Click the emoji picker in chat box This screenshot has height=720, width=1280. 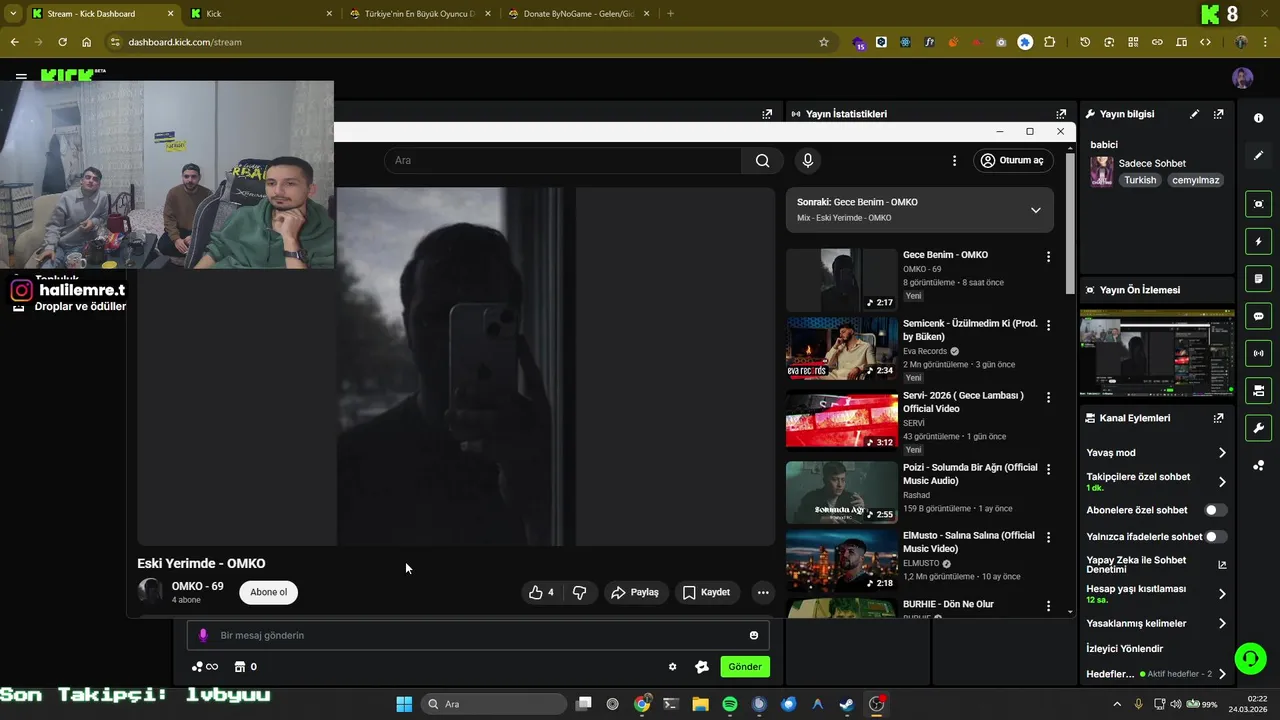tap(754, 635)
